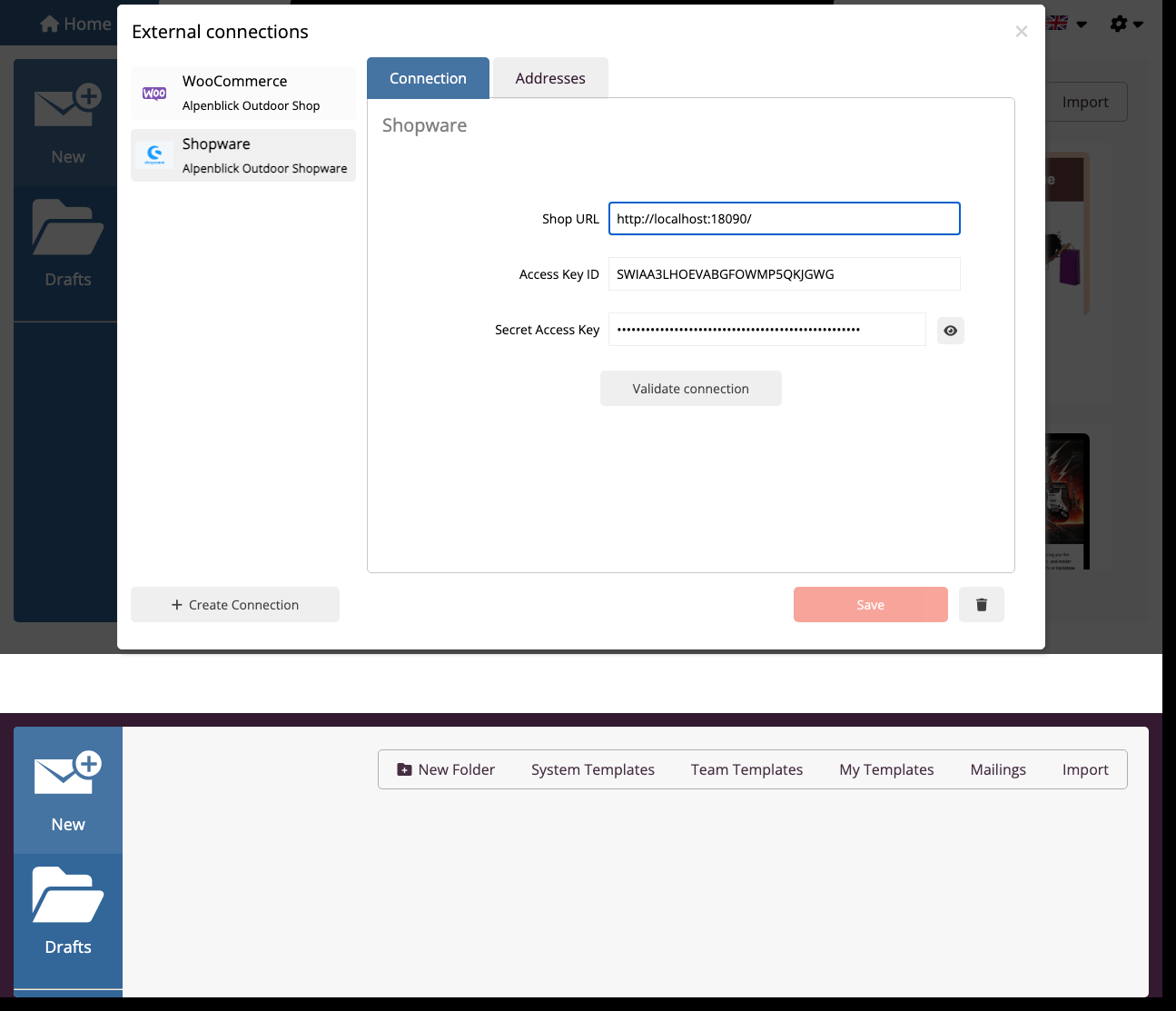Viewport: 1176px width, 1011px height.
Task: Click Create Connection button
Action: tap(235, 605)
